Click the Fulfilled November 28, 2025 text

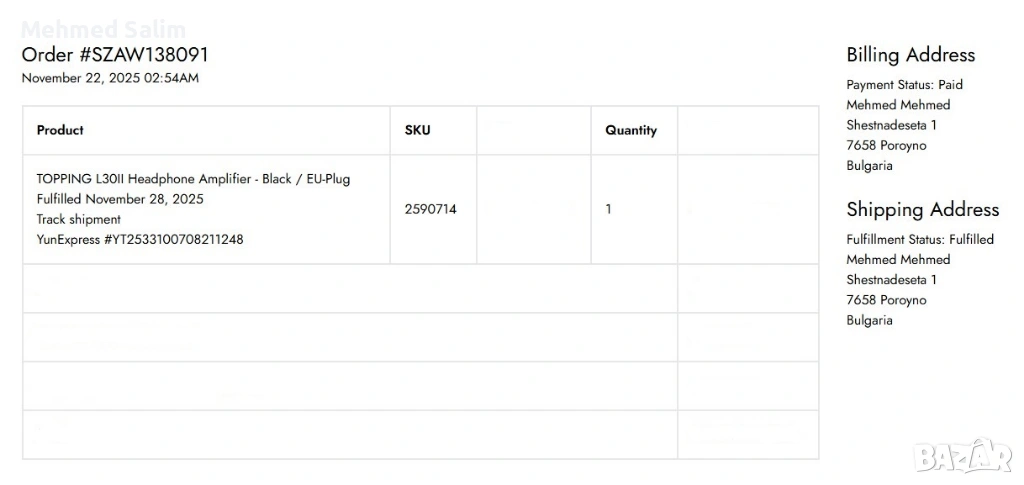(x=120, y=199)
